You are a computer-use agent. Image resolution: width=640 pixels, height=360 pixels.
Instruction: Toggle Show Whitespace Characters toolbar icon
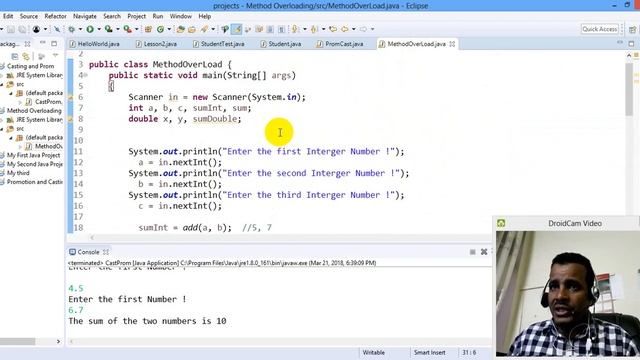point(282,29)
